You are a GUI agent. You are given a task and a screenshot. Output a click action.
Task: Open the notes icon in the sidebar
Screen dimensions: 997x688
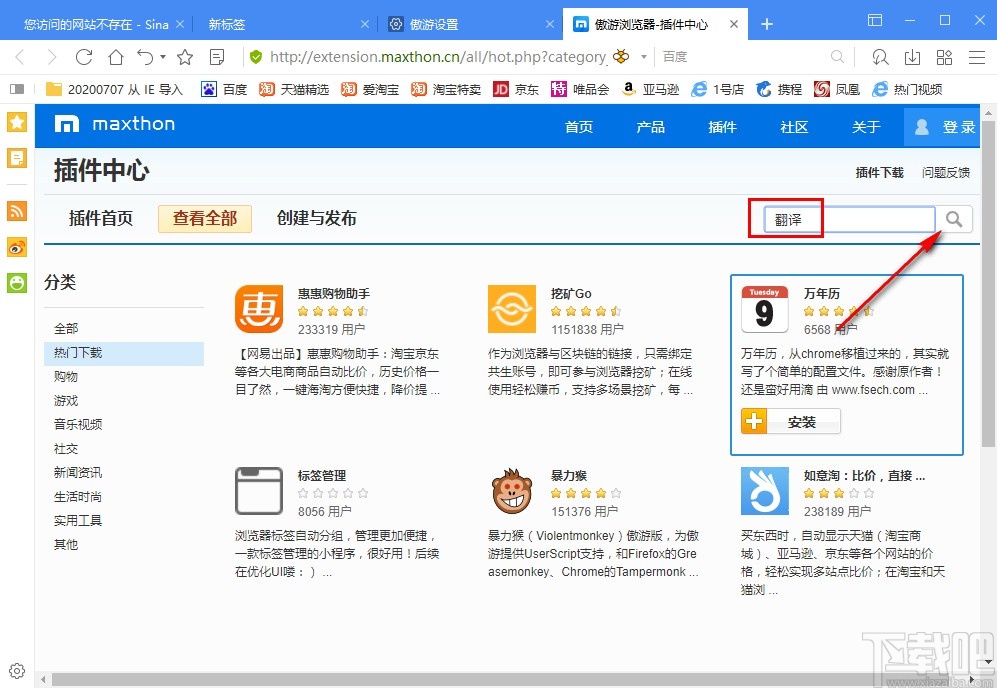pos(17,158)
